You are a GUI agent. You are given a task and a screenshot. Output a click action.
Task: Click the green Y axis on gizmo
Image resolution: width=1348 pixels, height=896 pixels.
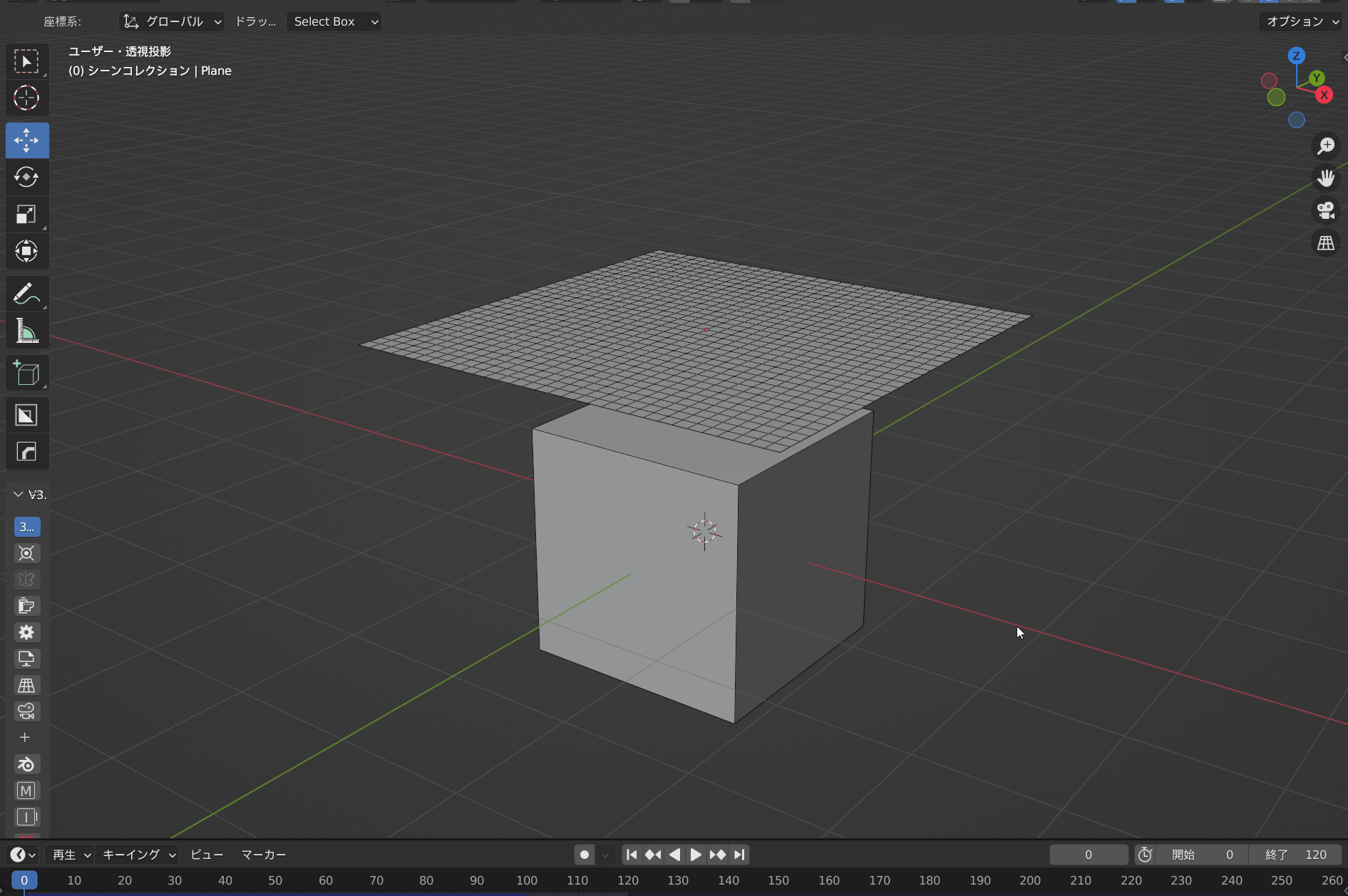(1317, 78)
